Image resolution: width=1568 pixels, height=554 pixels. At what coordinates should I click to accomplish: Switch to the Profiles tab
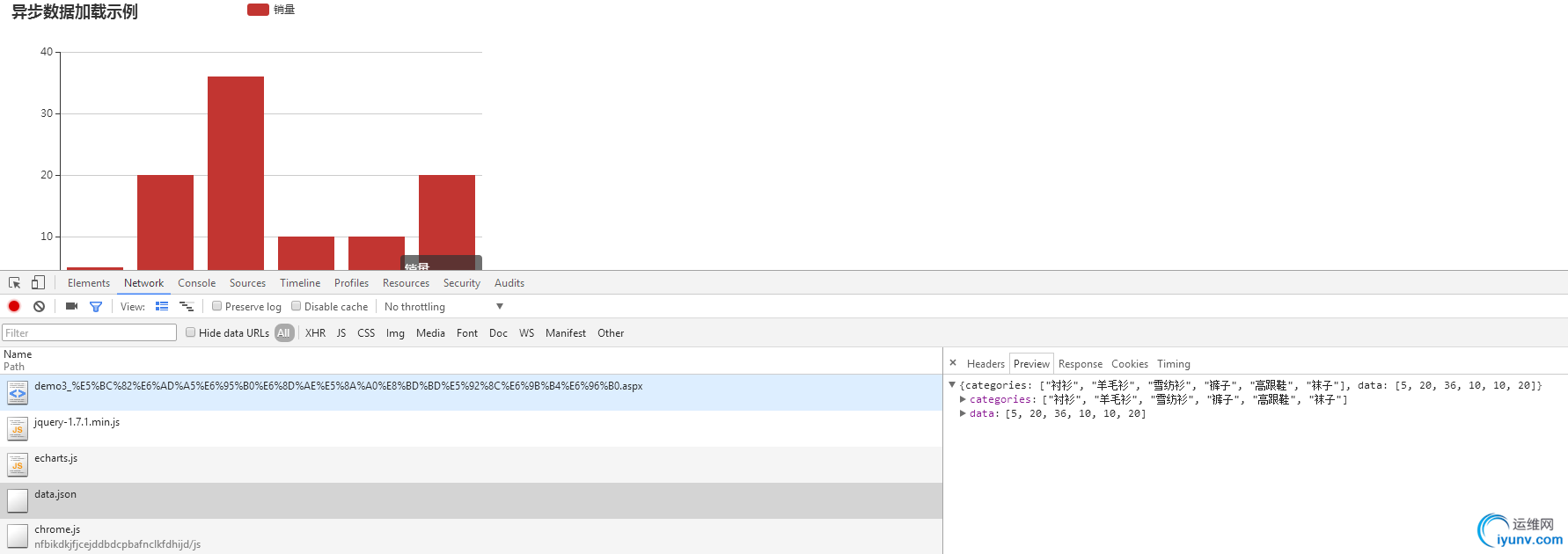click(x=351, y=283)
